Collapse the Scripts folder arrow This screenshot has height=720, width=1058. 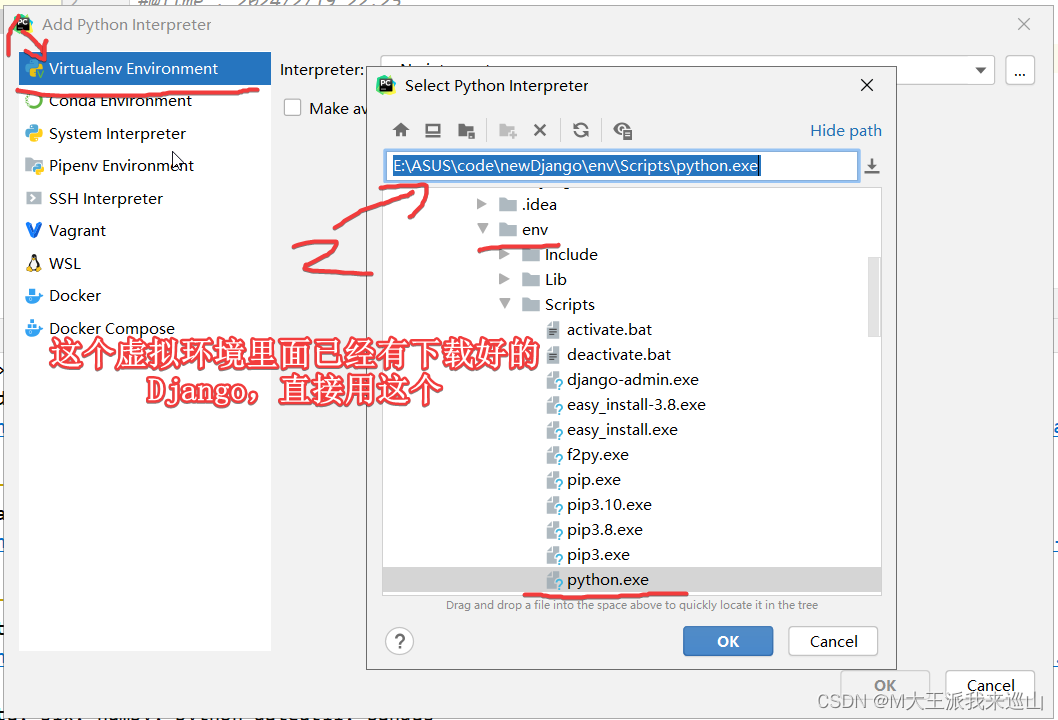click(505, 304)
